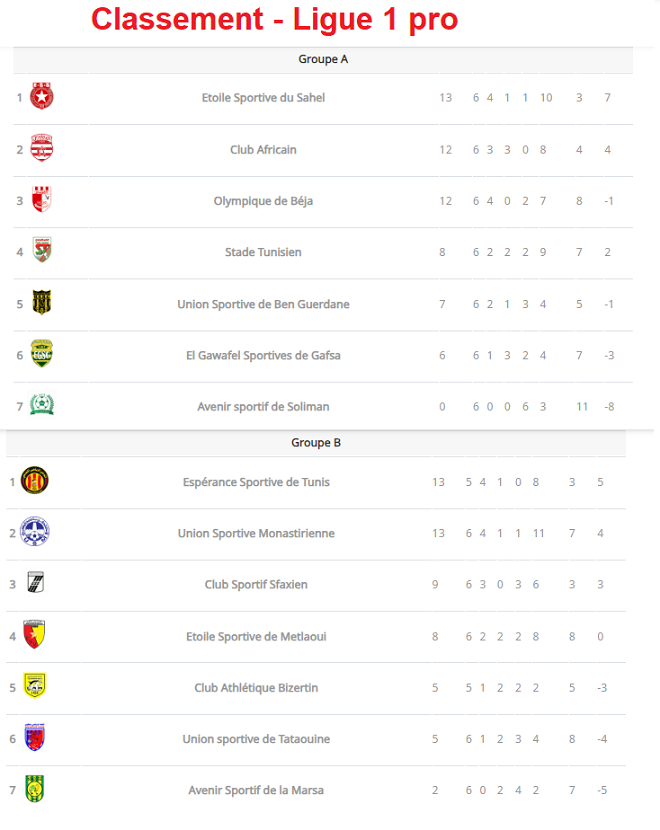Click the Club Sportif Sfaxien team name
The image size is (660, 830).
(256, 585)
